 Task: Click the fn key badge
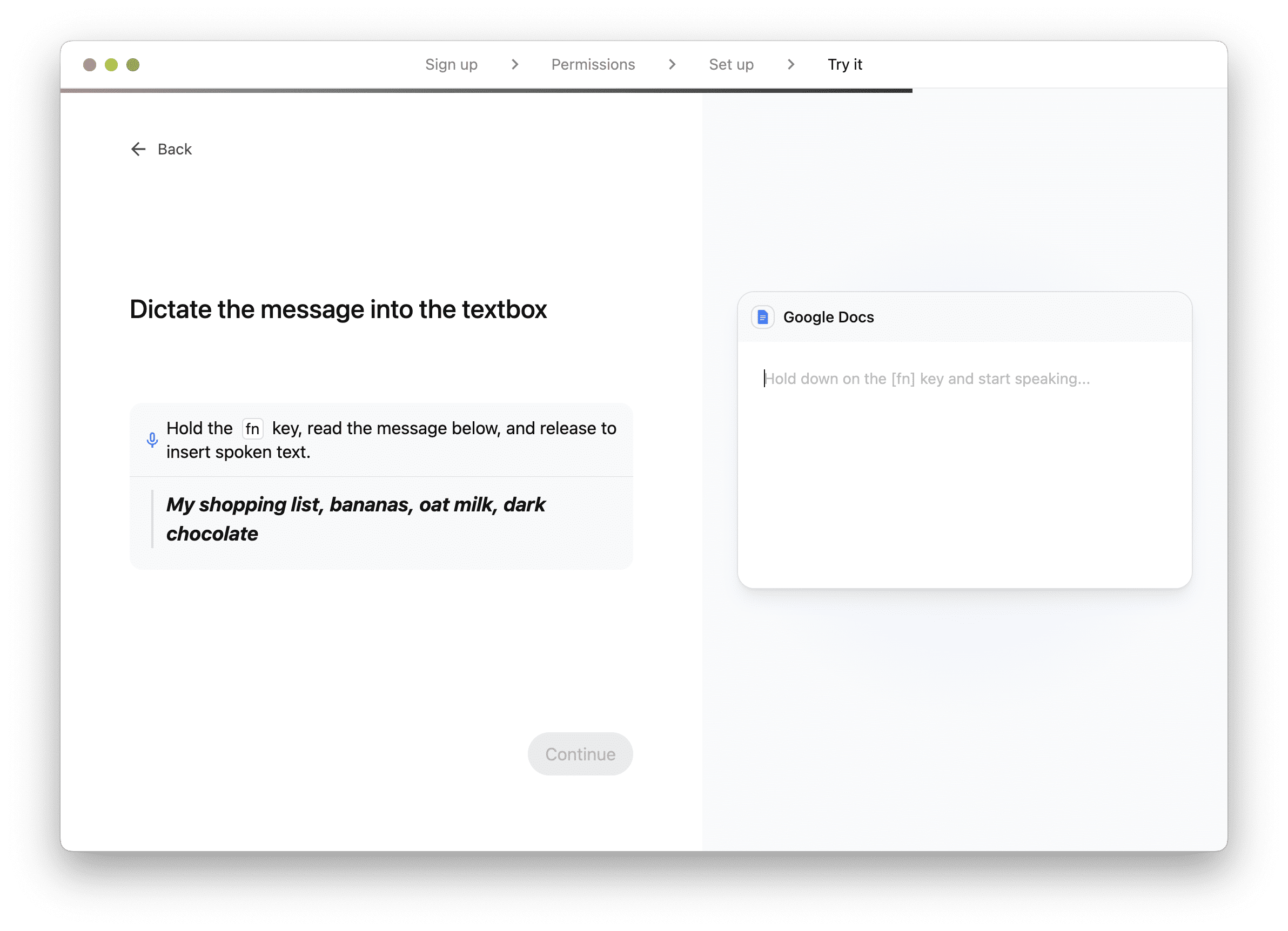252,429
